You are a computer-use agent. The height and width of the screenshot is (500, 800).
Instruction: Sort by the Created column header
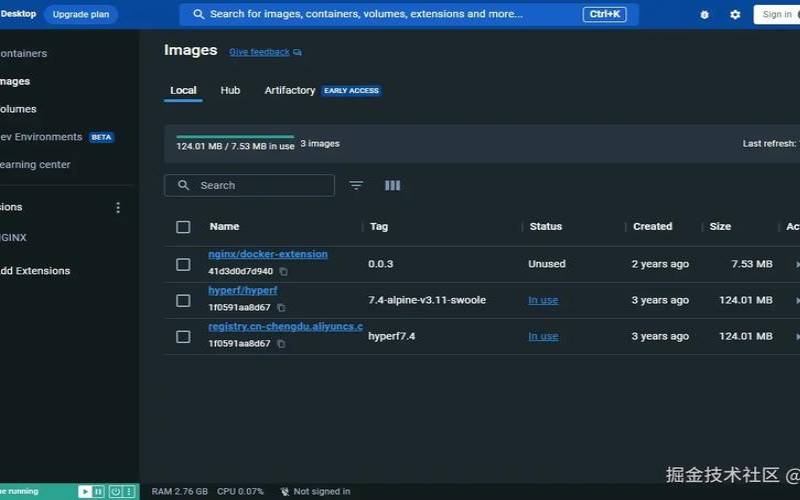[653, 227]
